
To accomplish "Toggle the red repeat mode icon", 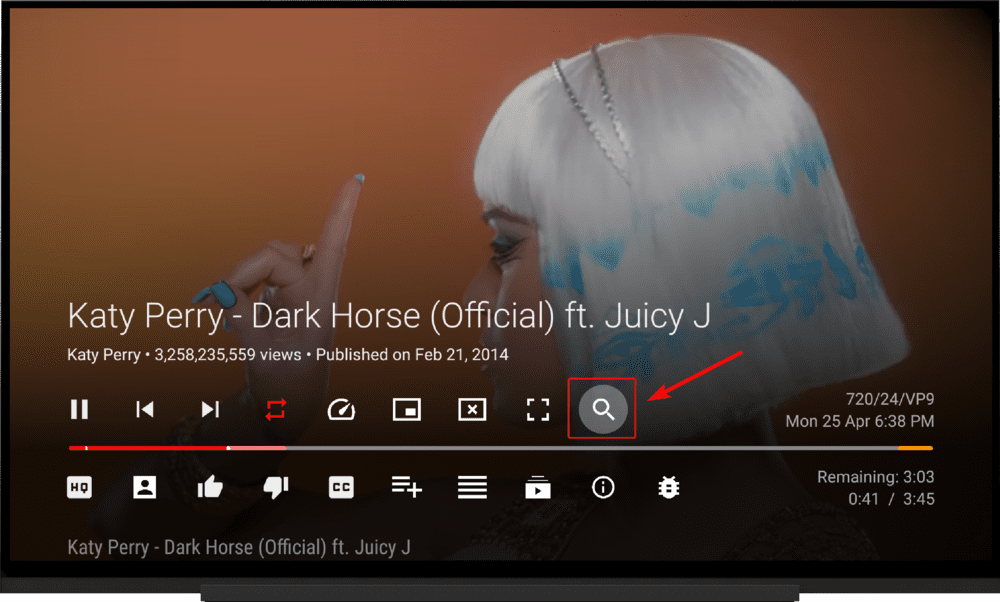I will (276, 409).
